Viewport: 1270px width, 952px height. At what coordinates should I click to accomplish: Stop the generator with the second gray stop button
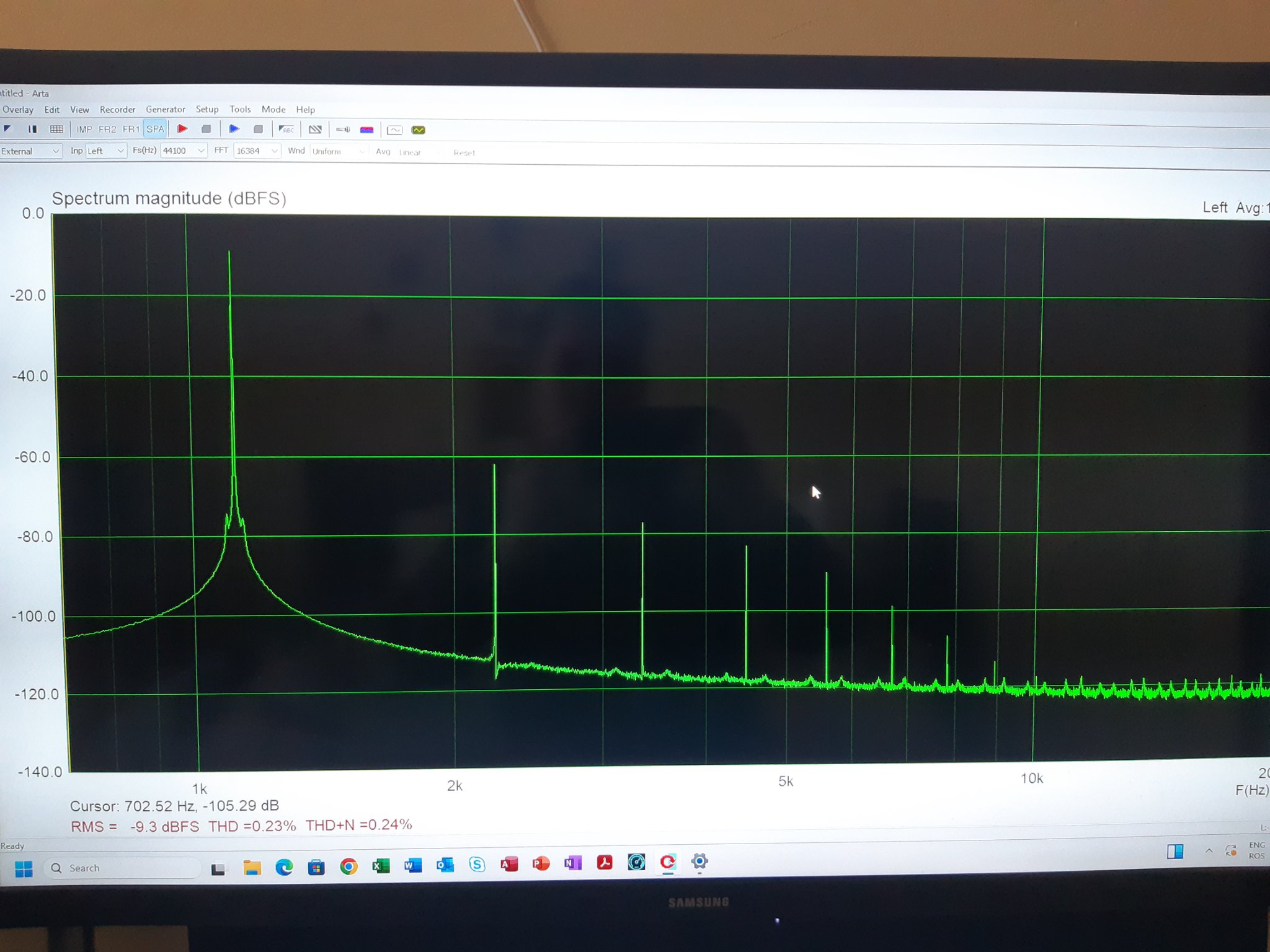click(258, 129)
